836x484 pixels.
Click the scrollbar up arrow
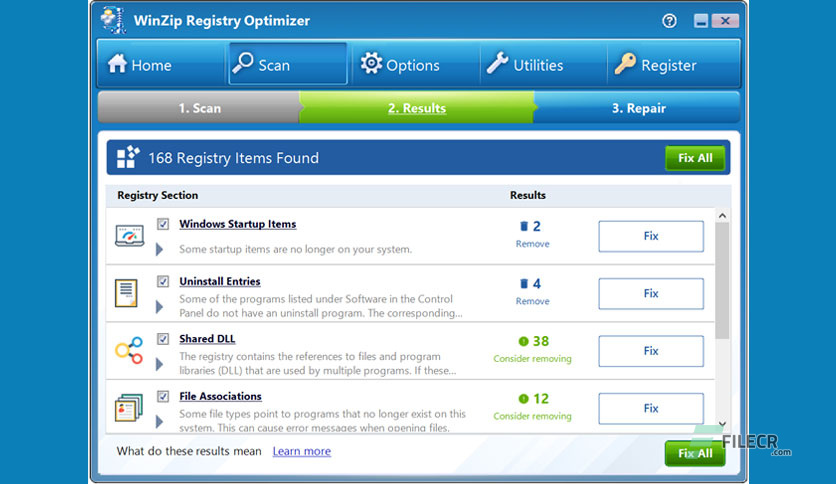(x=722, y=216)
